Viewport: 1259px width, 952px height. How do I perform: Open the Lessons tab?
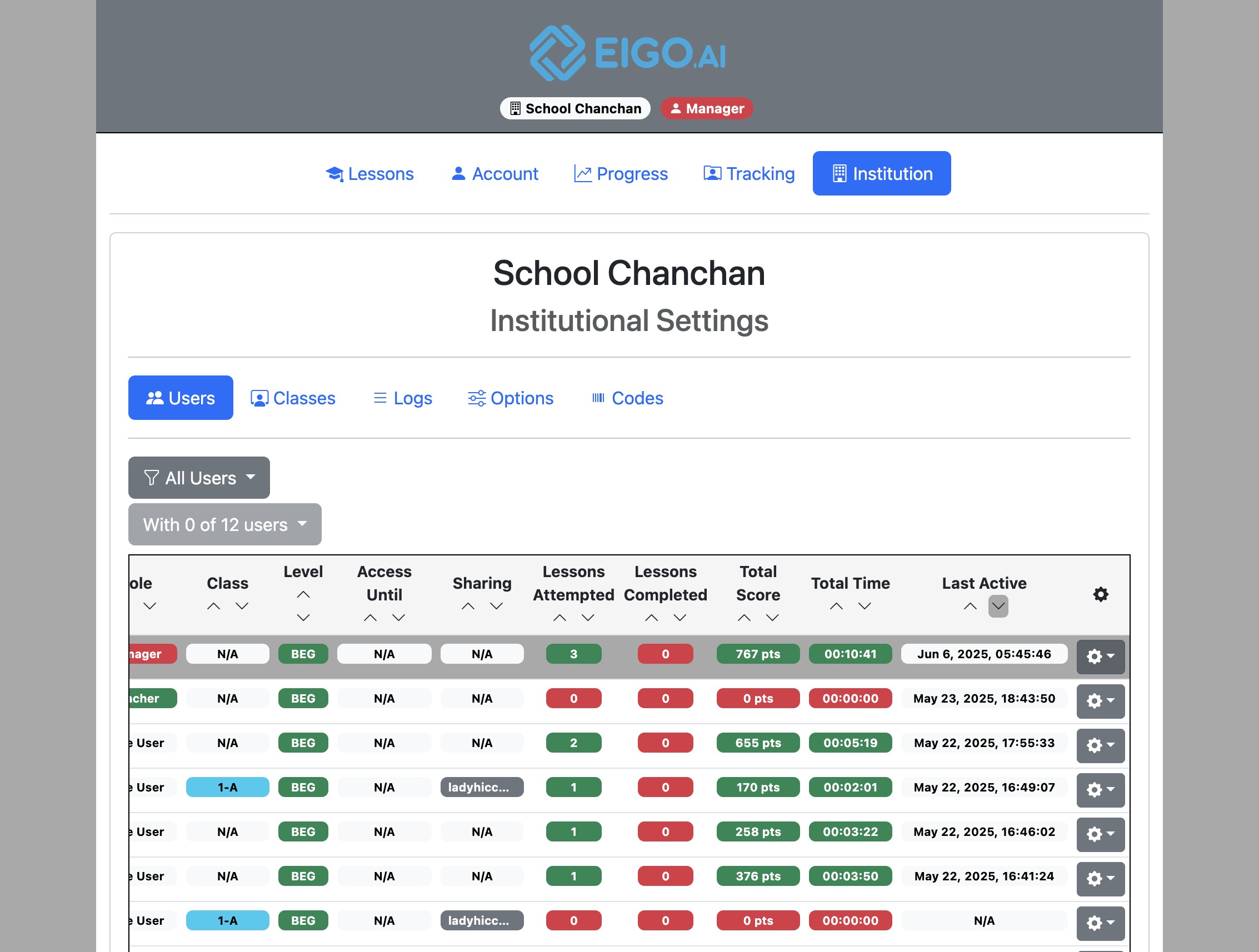pos(369,173)
